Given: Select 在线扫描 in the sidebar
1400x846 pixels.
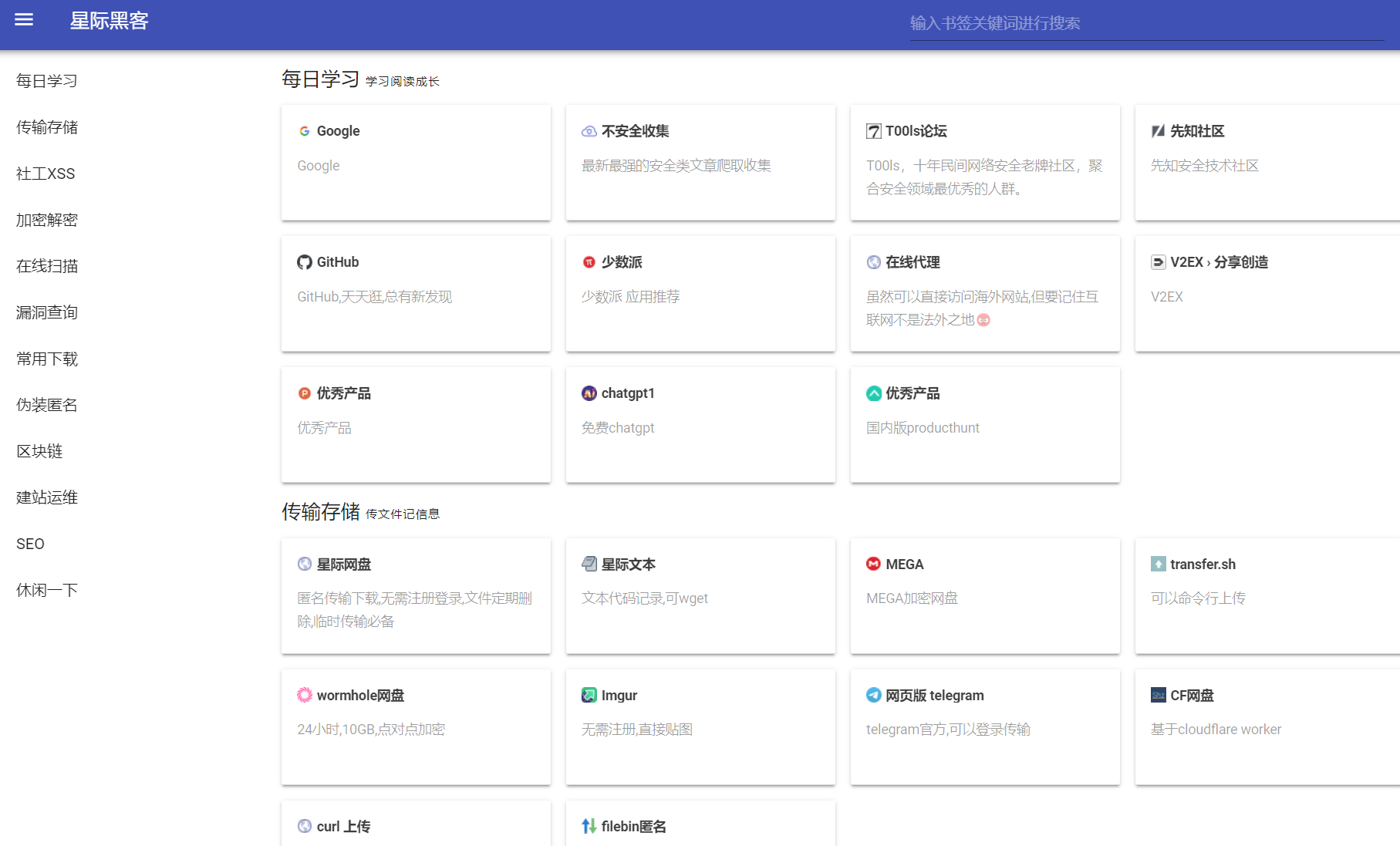Looking at the screenshot, I should click(47, 266).
